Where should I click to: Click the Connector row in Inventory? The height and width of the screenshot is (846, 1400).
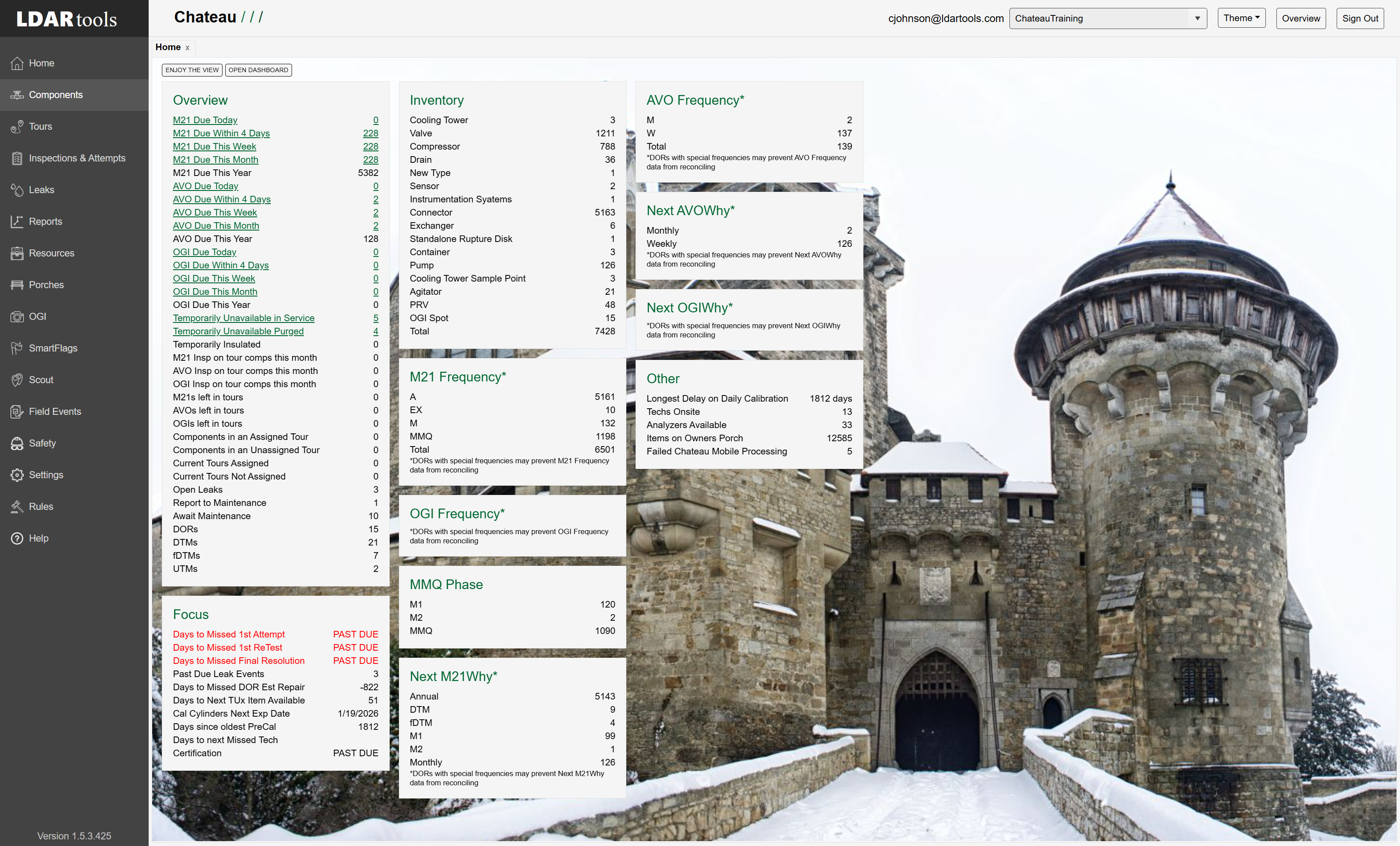point(512,212)
